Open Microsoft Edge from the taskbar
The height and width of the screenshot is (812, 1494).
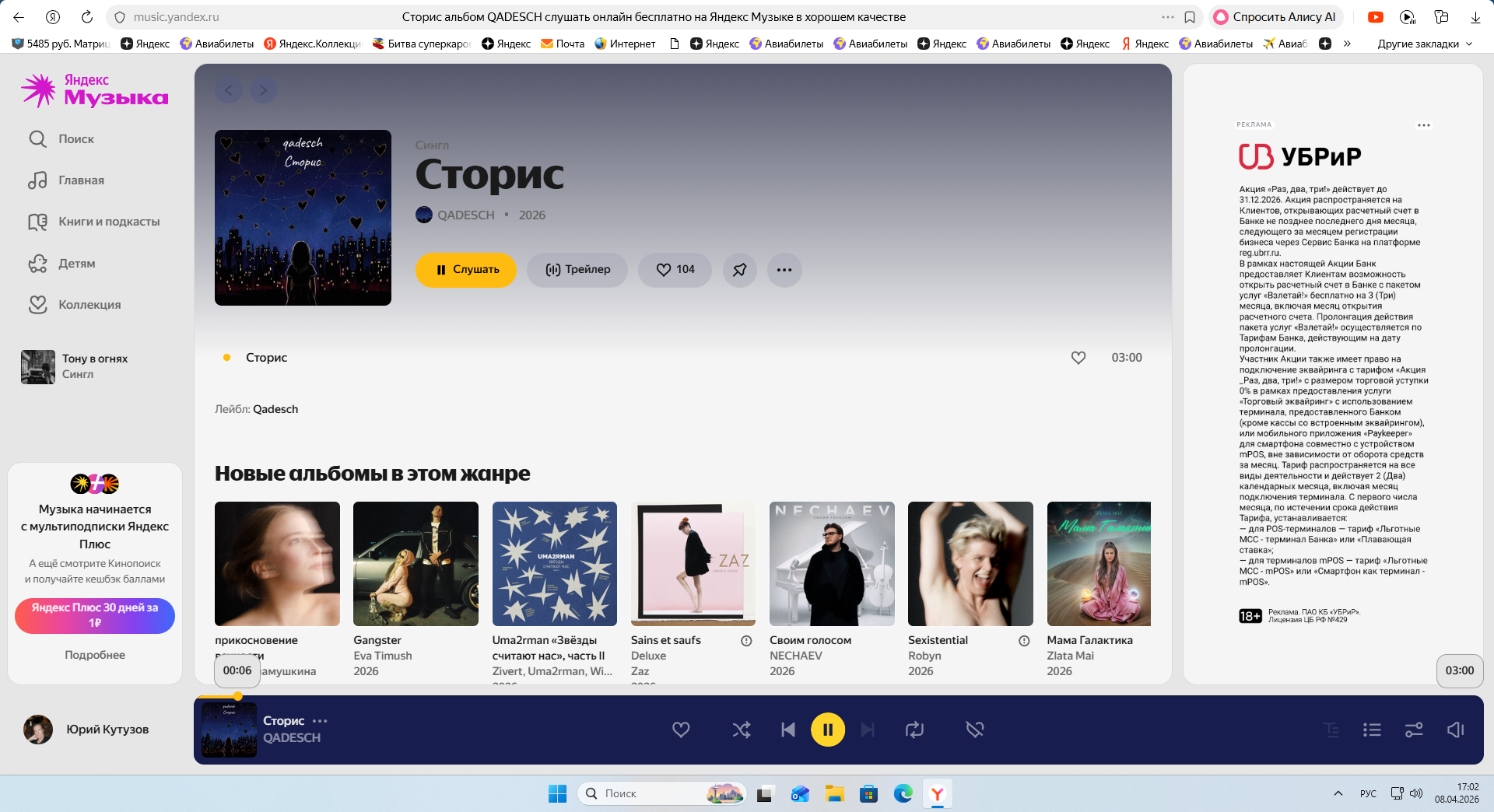(903, 793)
